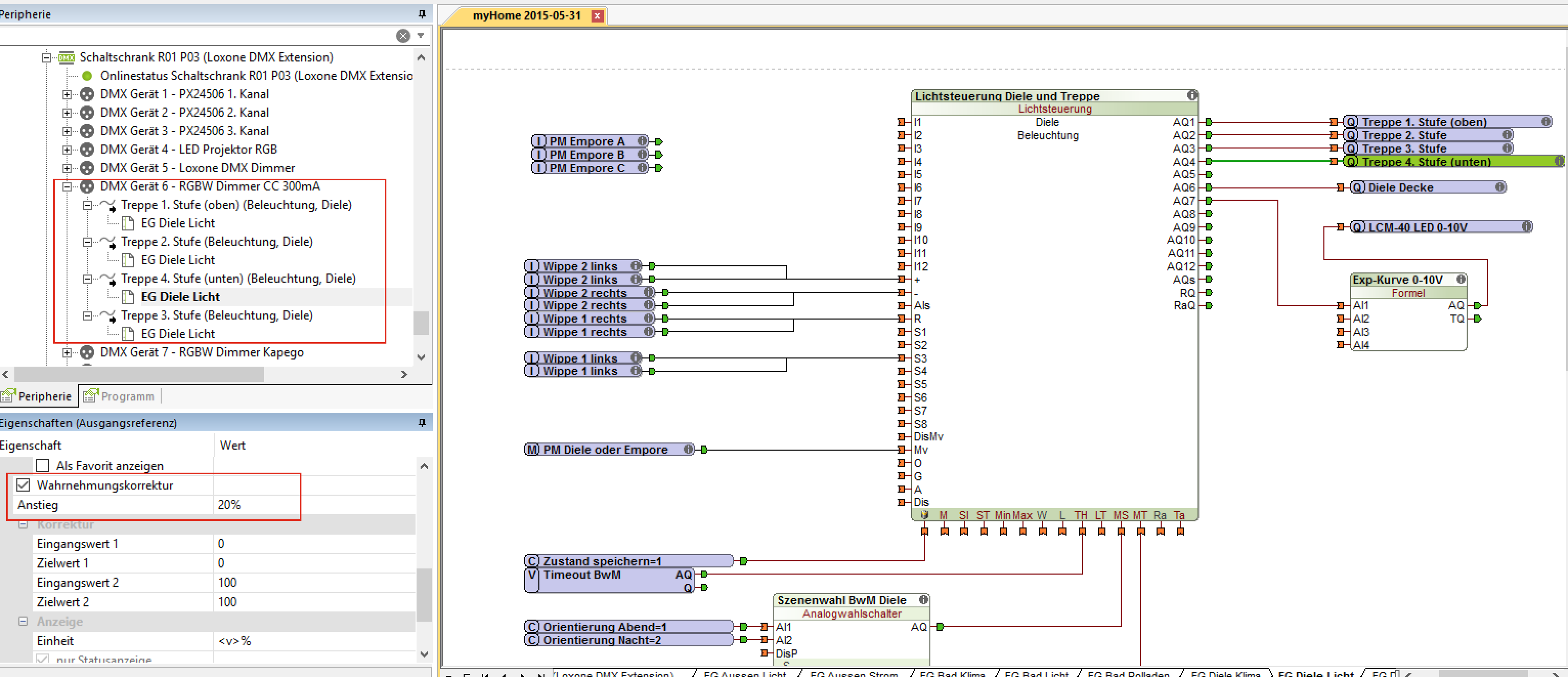Click the clear search icon in Peripherie
1568x677 pixels.
[403, 35]
